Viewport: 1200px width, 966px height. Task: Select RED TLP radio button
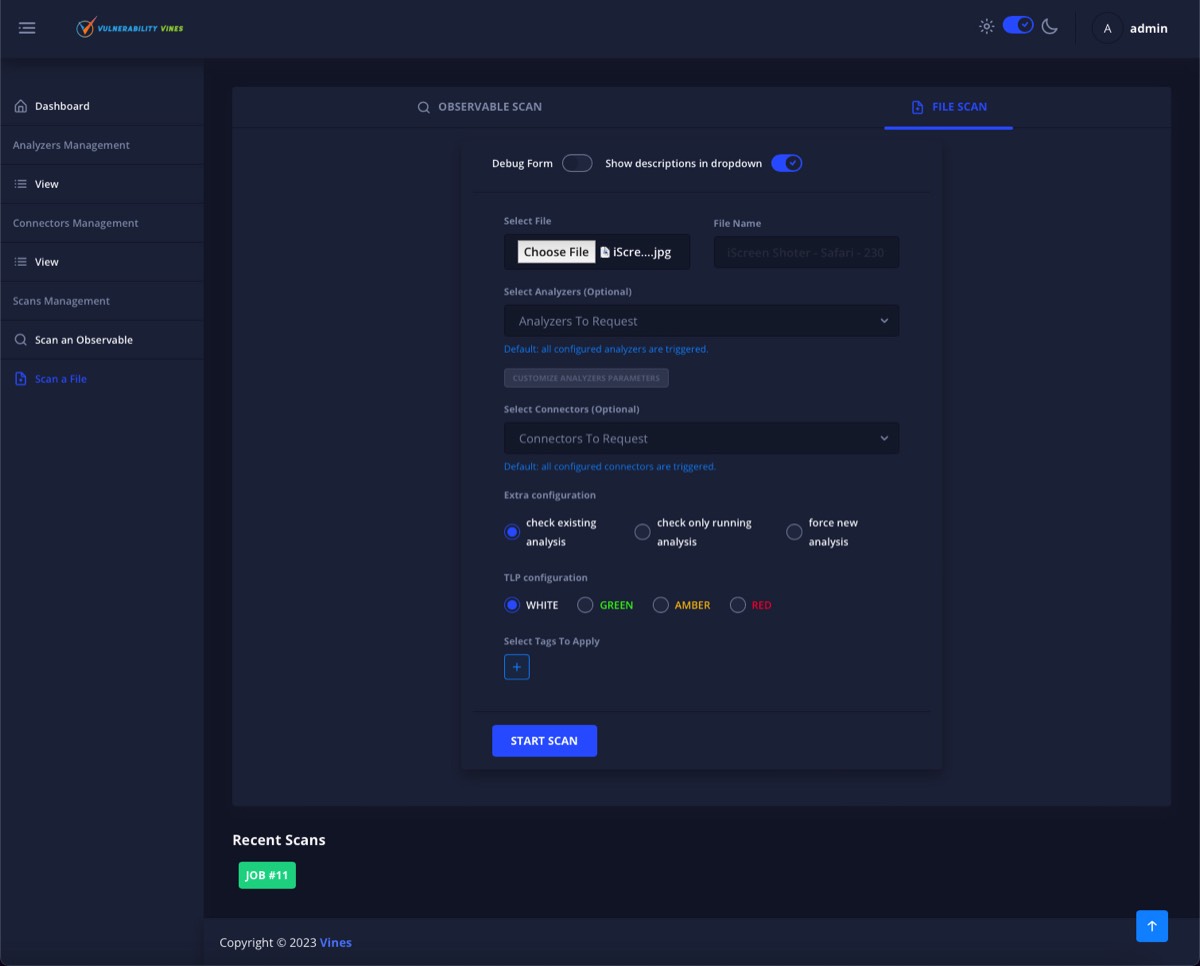738,605
